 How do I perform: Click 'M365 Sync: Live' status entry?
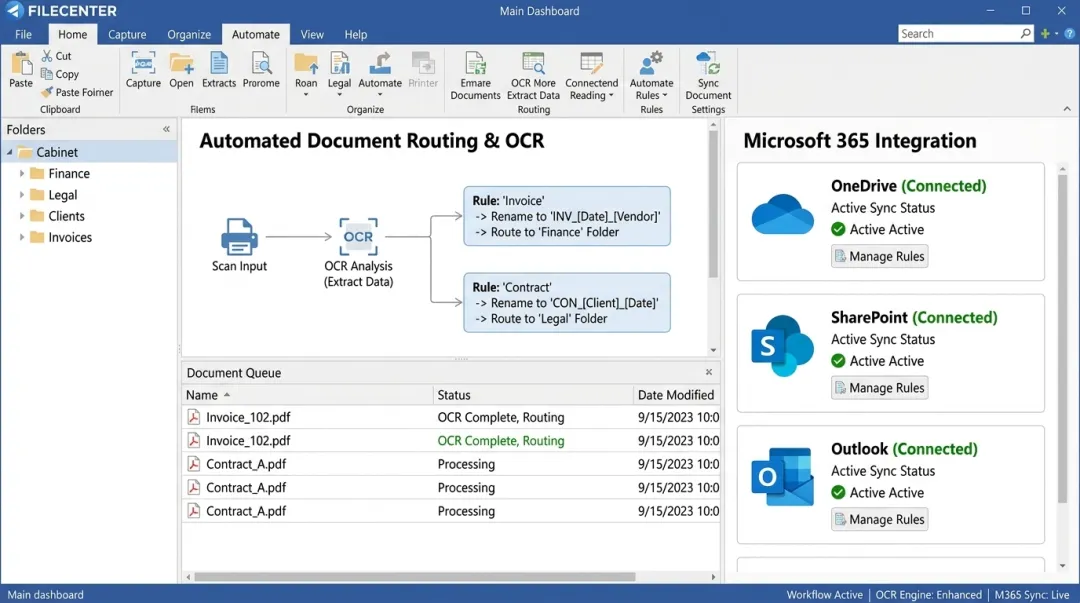coord(1032,595)
